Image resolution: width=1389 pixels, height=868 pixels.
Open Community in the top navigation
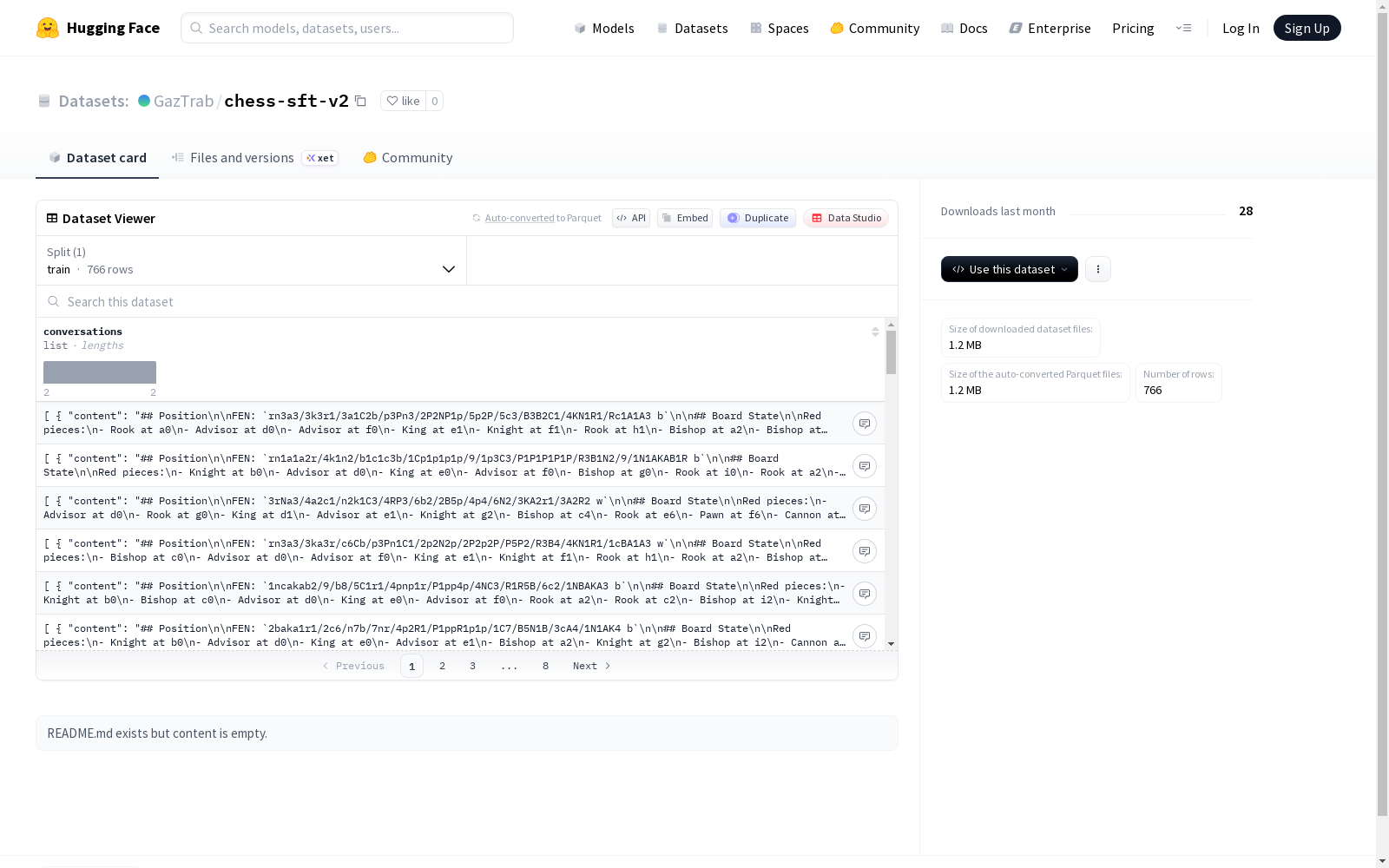[x=875, y=28]
